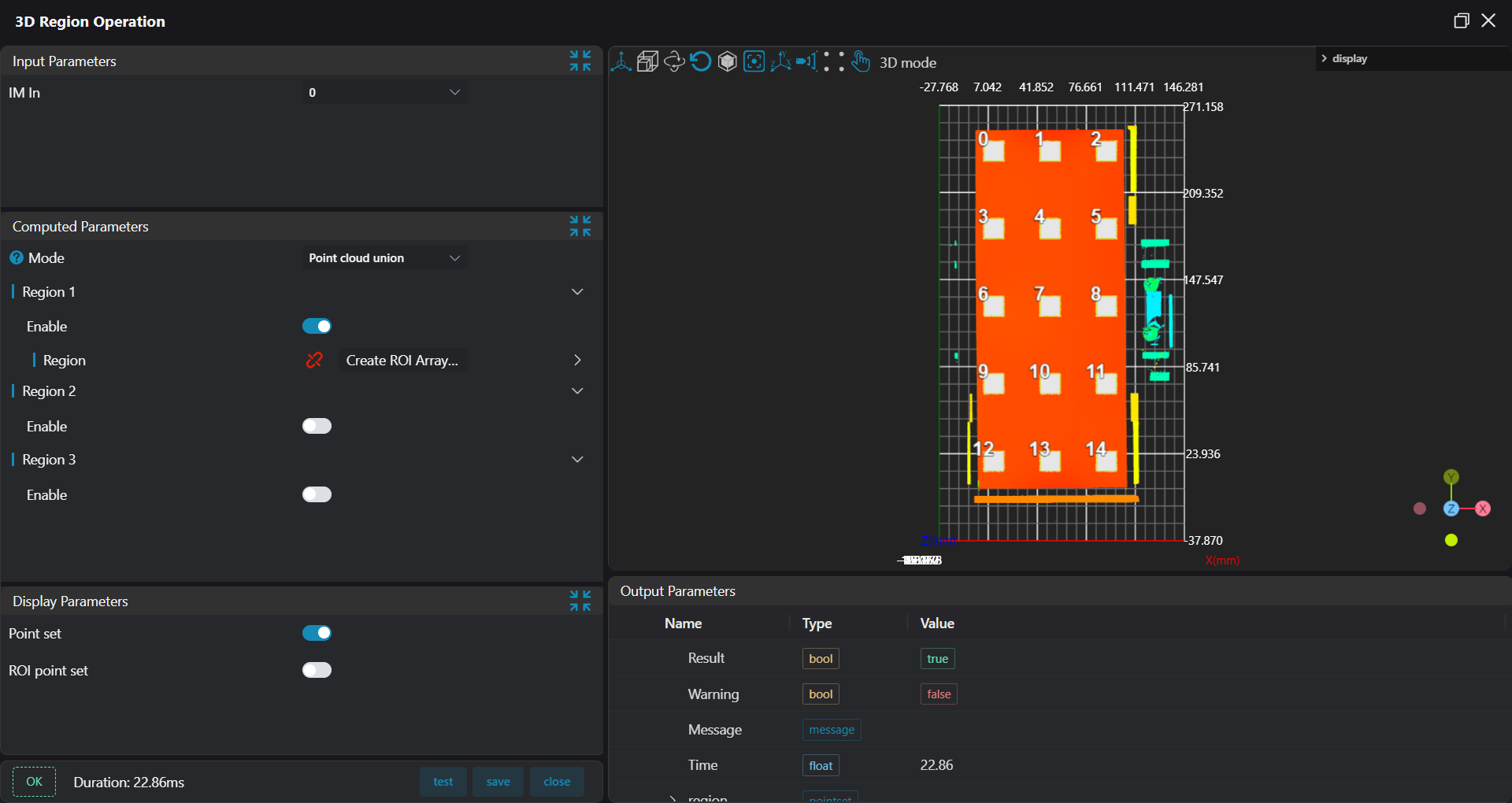Click the focus target icon
The image size is (1512, 803).
click(754, 62)
